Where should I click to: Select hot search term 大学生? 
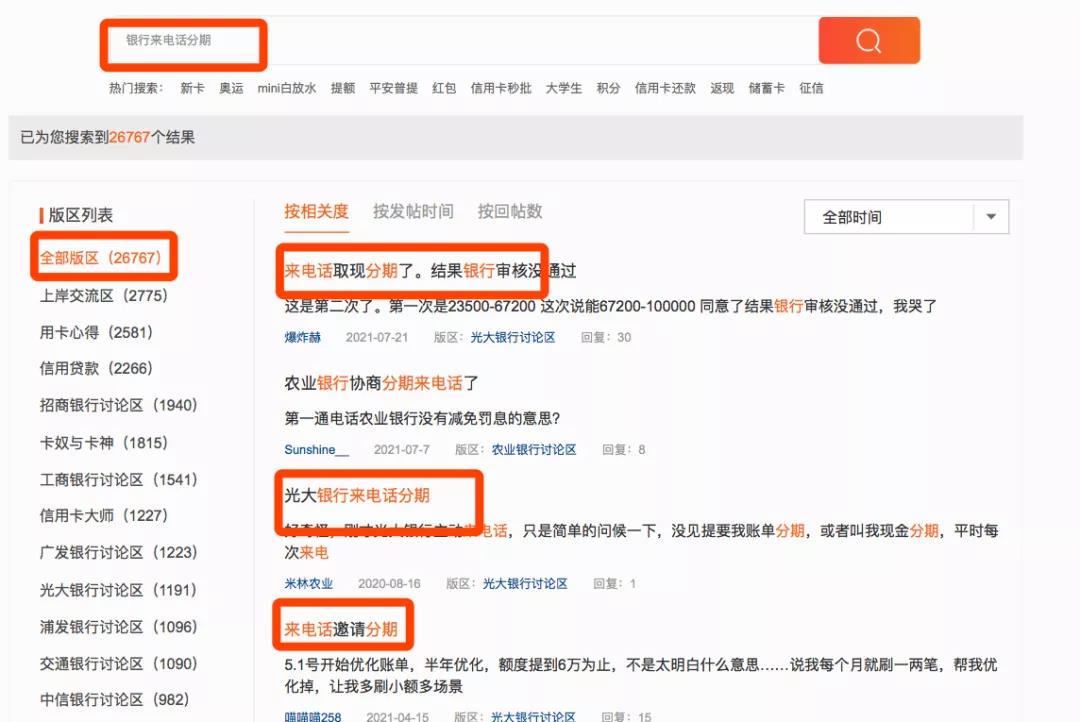[563, 88]
